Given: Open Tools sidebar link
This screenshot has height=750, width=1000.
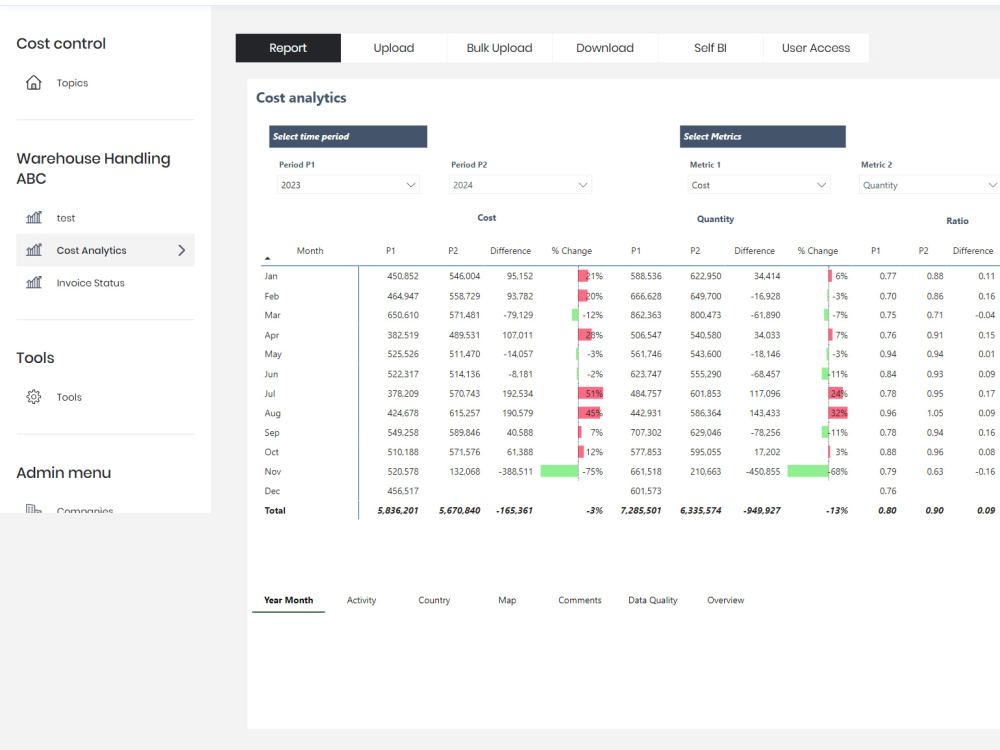Looking at the screenshot, I should [69, 397].
